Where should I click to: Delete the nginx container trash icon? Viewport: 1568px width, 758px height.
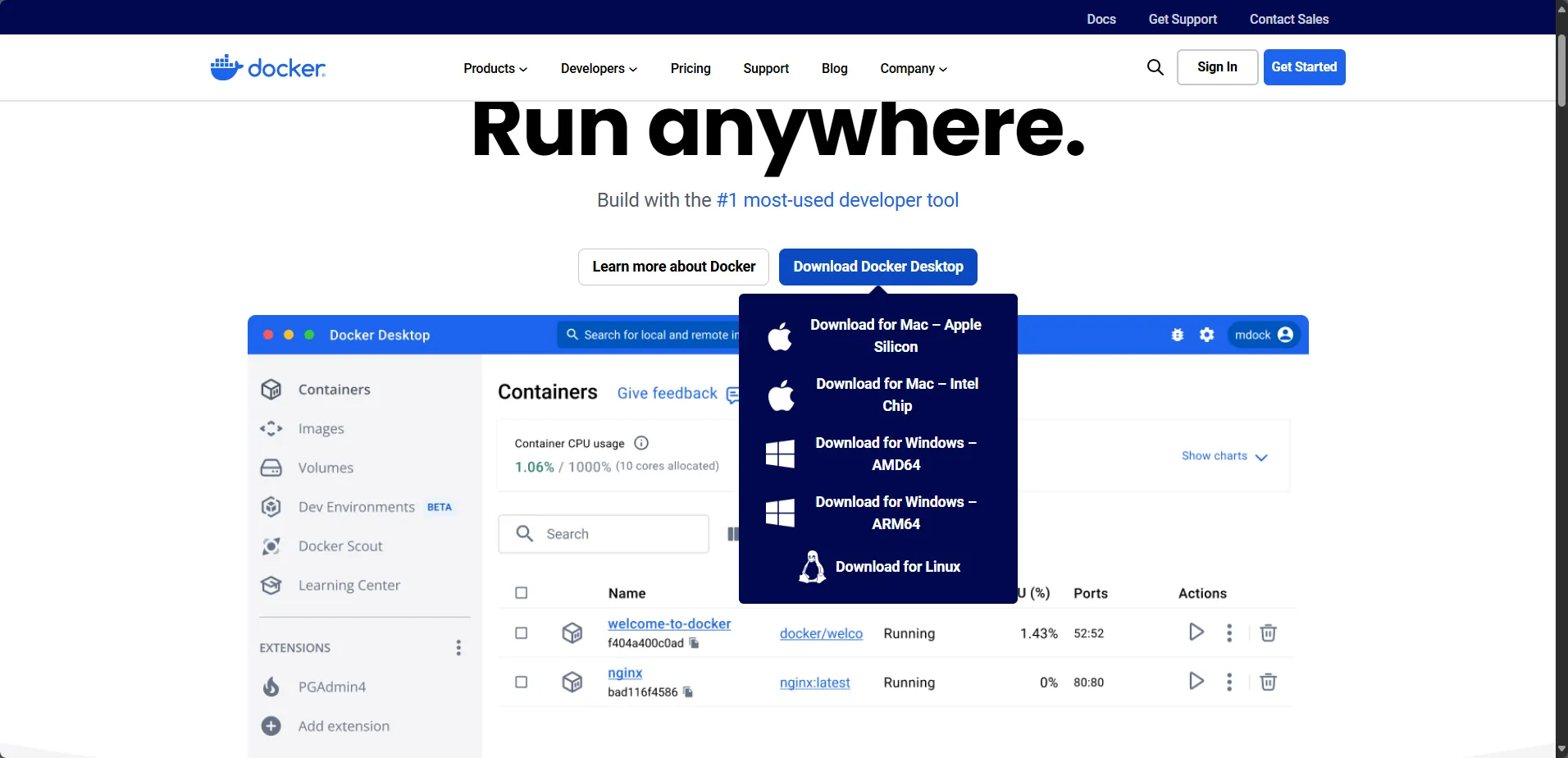coord(1268,682)
